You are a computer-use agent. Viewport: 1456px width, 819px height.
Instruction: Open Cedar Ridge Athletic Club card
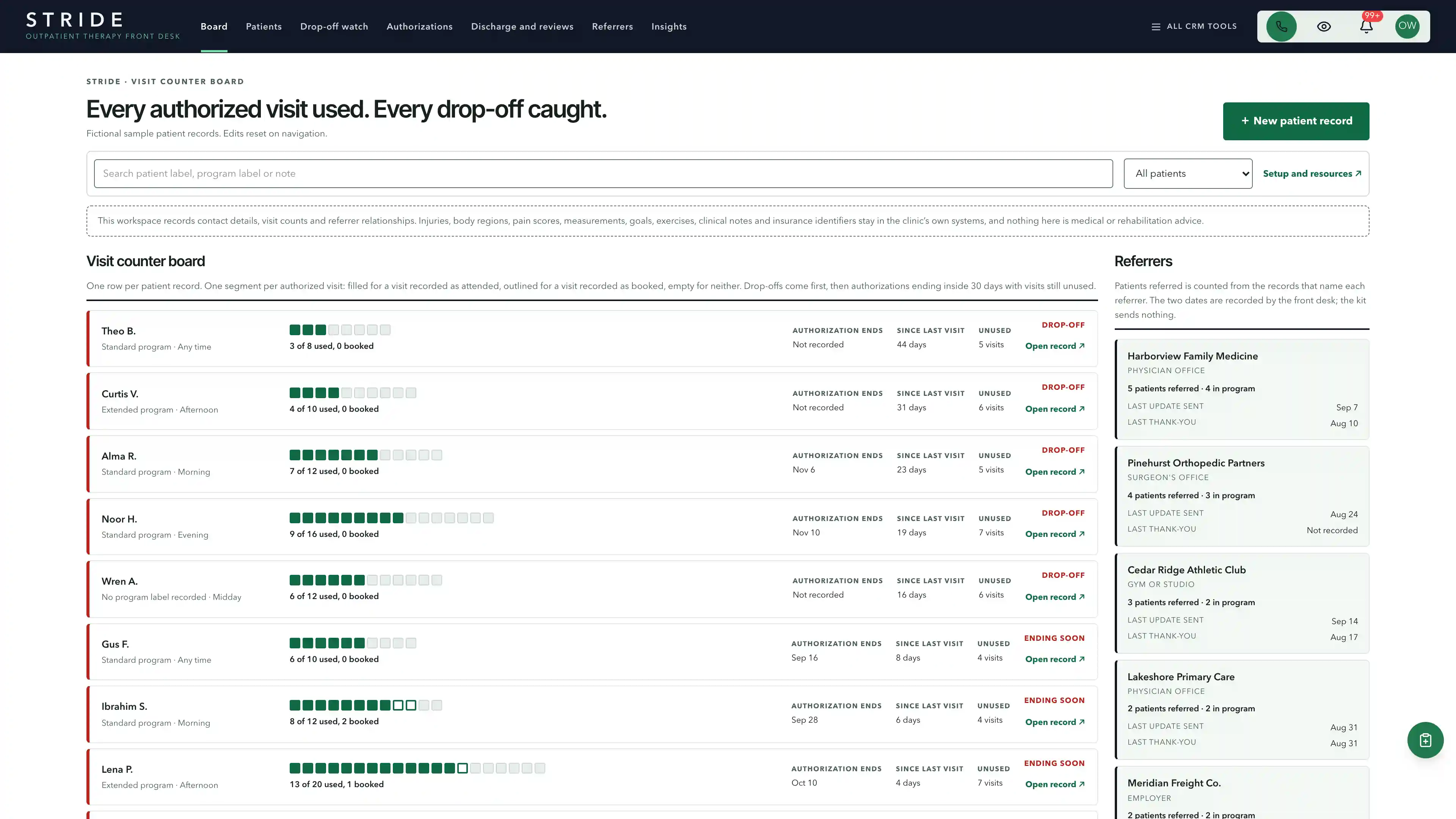(x=1242, y=602)
